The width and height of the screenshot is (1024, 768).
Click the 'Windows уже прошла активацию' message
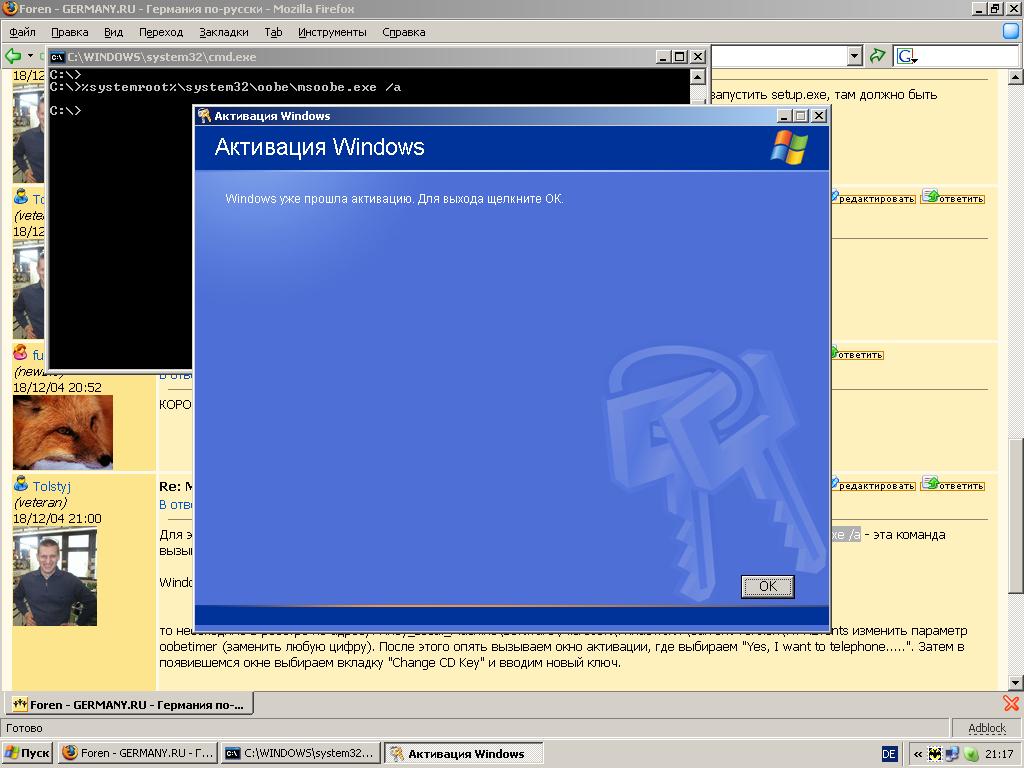(394, 199)
